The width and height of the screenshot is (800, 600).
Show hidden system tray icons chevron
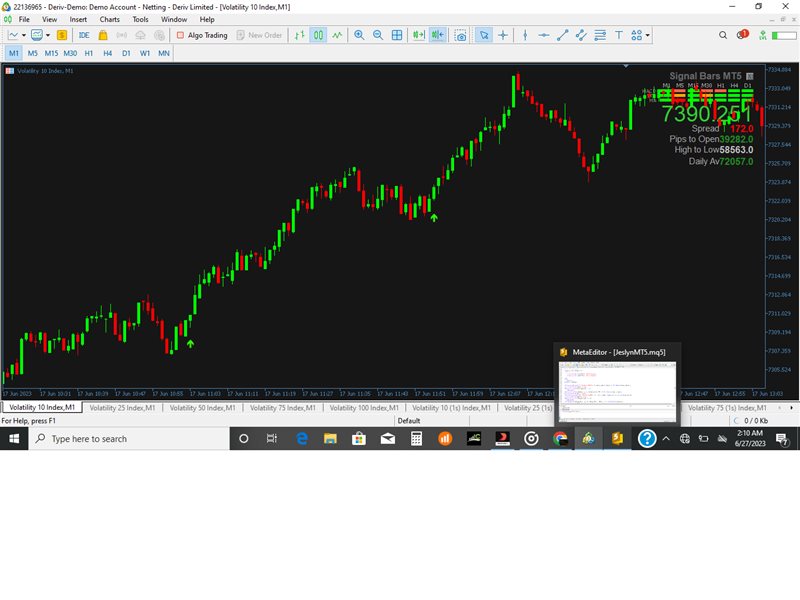click(x=666, y=439)
